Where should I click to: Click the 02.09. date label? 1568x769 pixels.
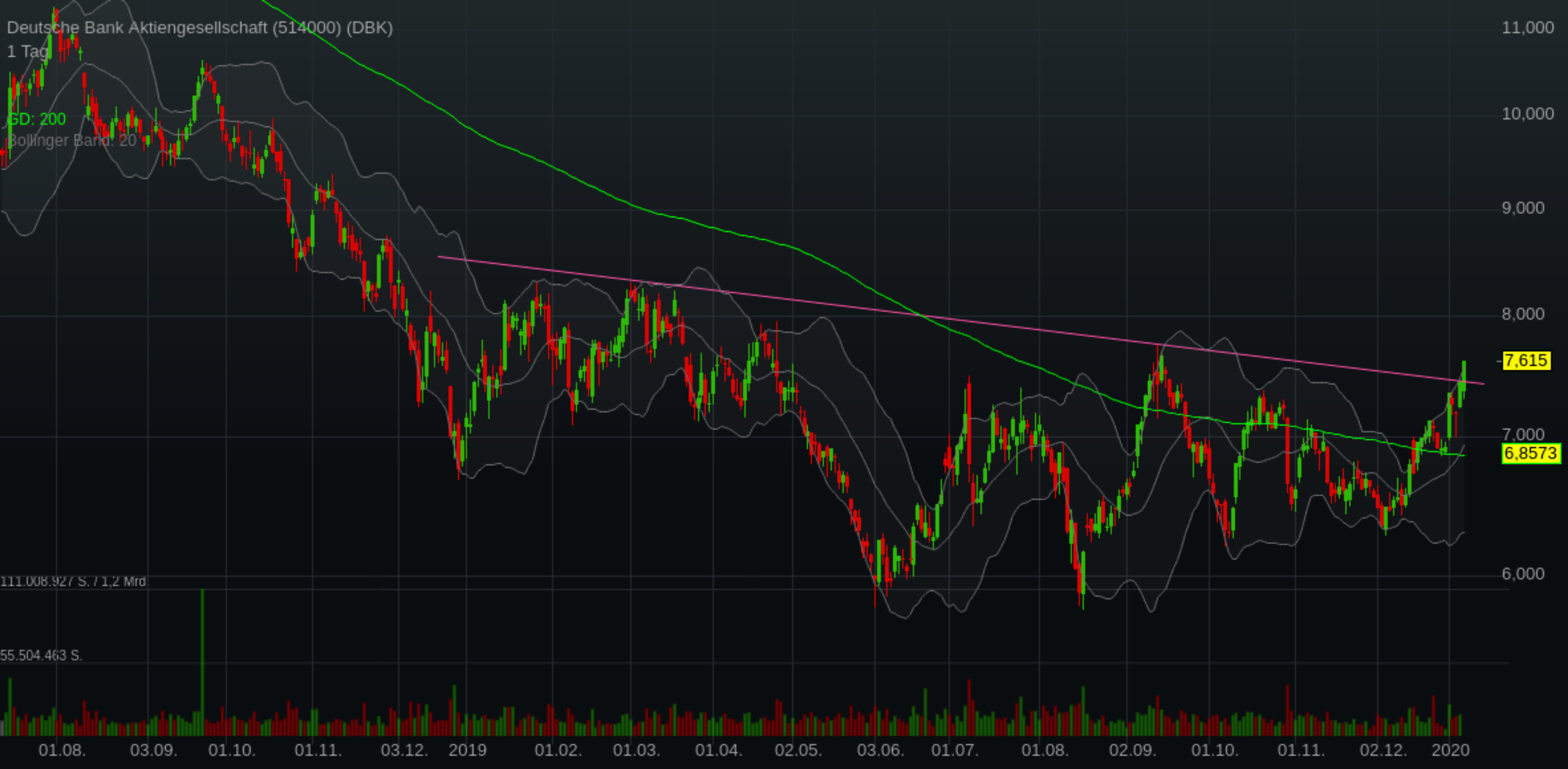pos(1132,750)
